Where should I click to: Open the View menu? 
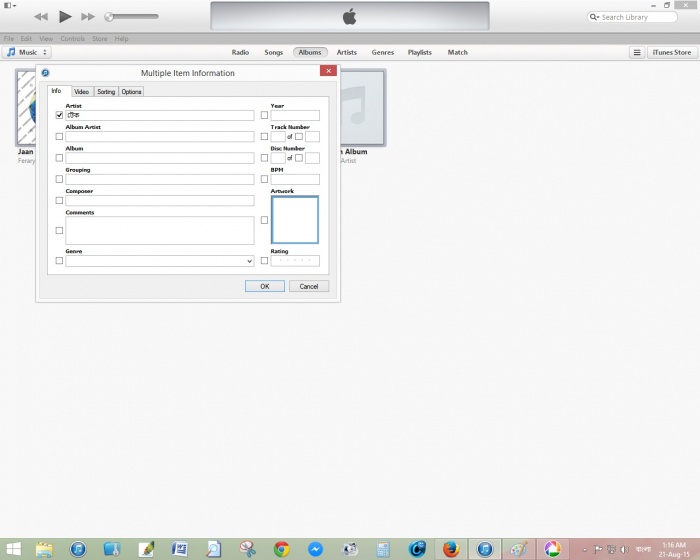[x=46, y=39]
